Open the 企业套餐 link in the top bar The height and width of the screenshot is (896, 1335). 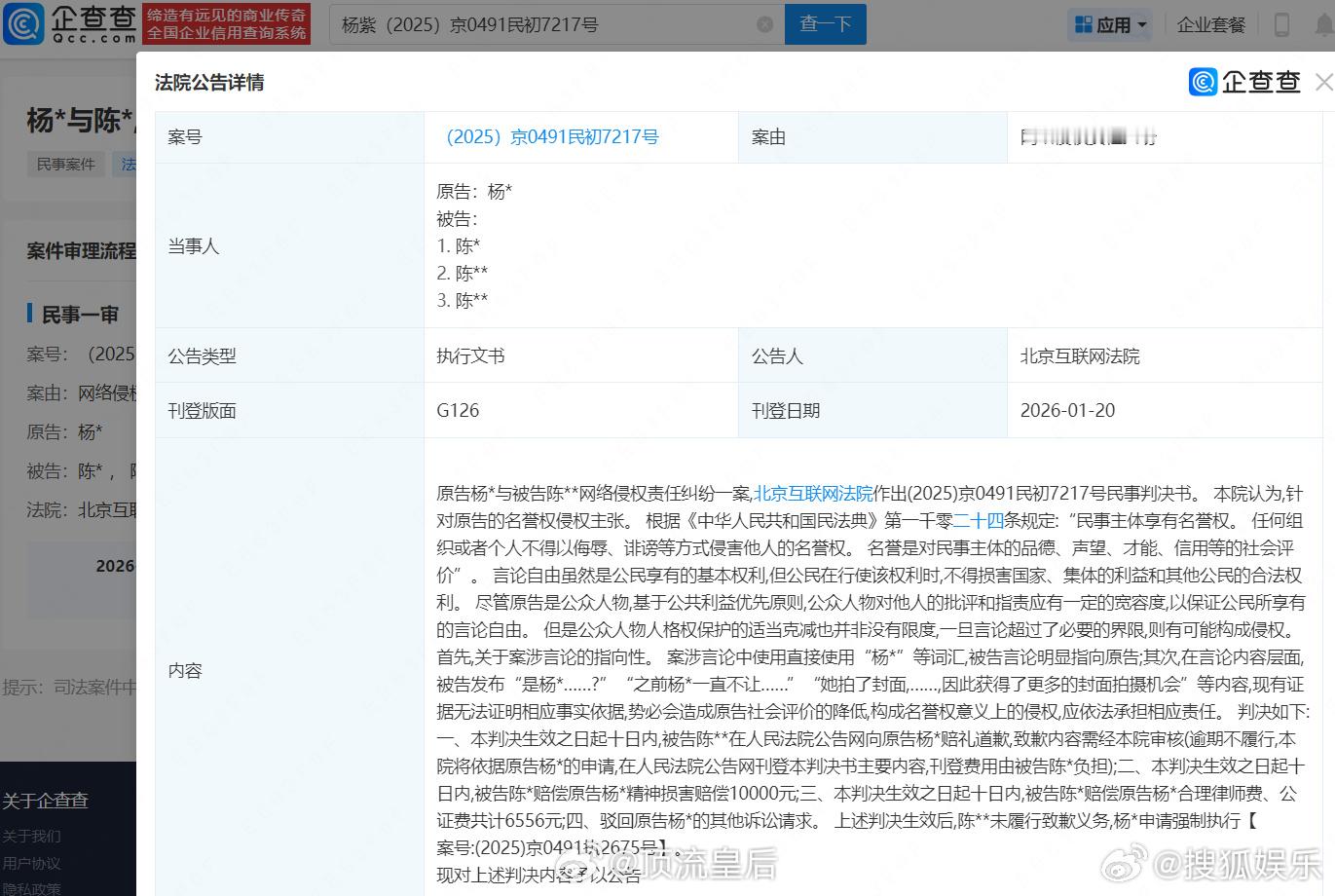pyautogui.click(x=1210, y=23)
